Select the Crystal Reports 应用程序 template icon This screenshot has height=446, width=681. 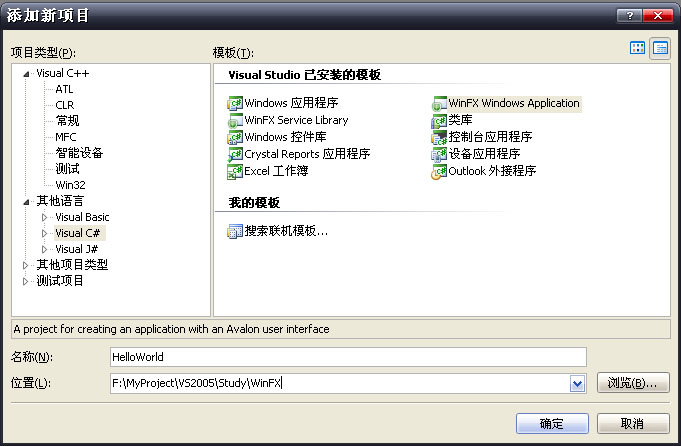[235, 154]
